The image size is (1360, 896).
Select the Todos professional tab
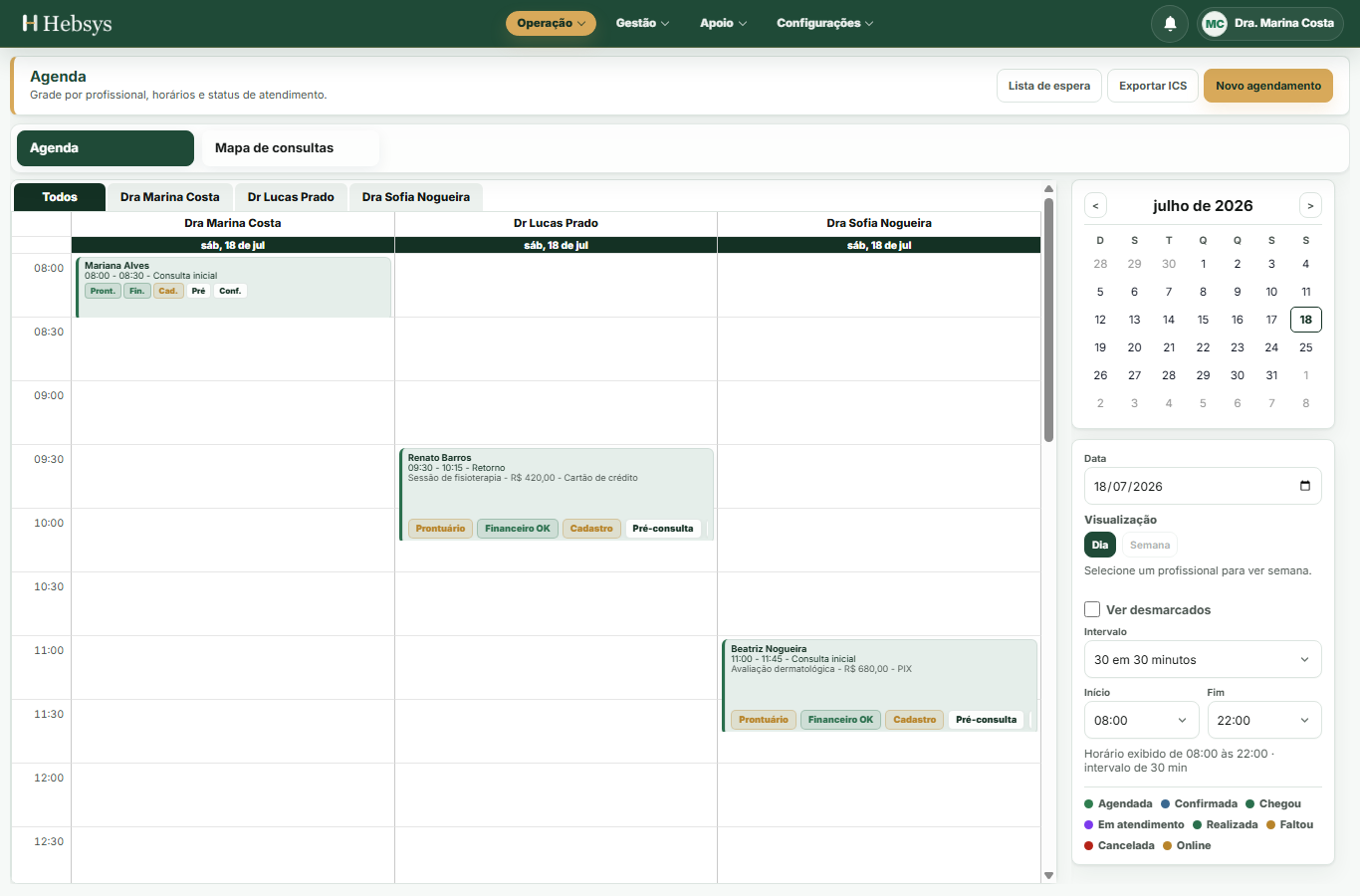point(60,197)
